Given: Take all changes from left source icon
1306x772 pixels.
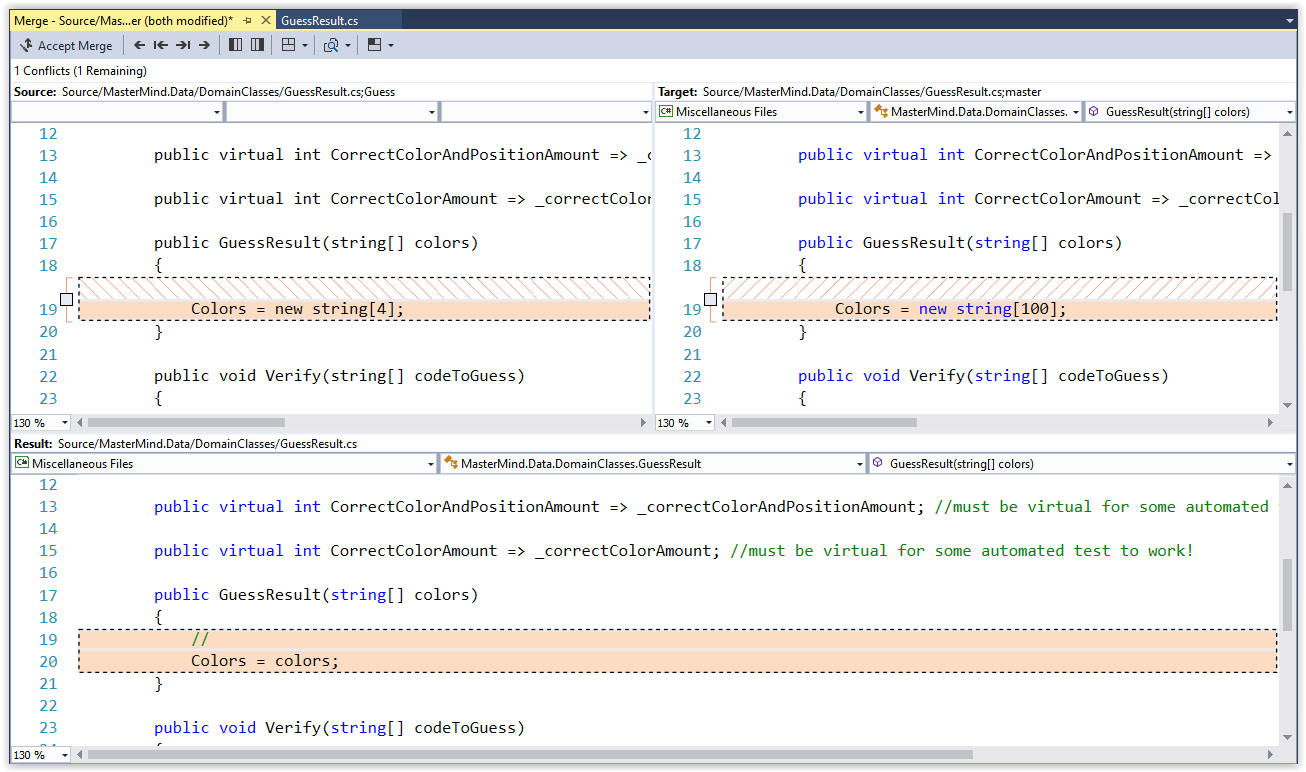Looking at the screenshot, I should (236, 45).
